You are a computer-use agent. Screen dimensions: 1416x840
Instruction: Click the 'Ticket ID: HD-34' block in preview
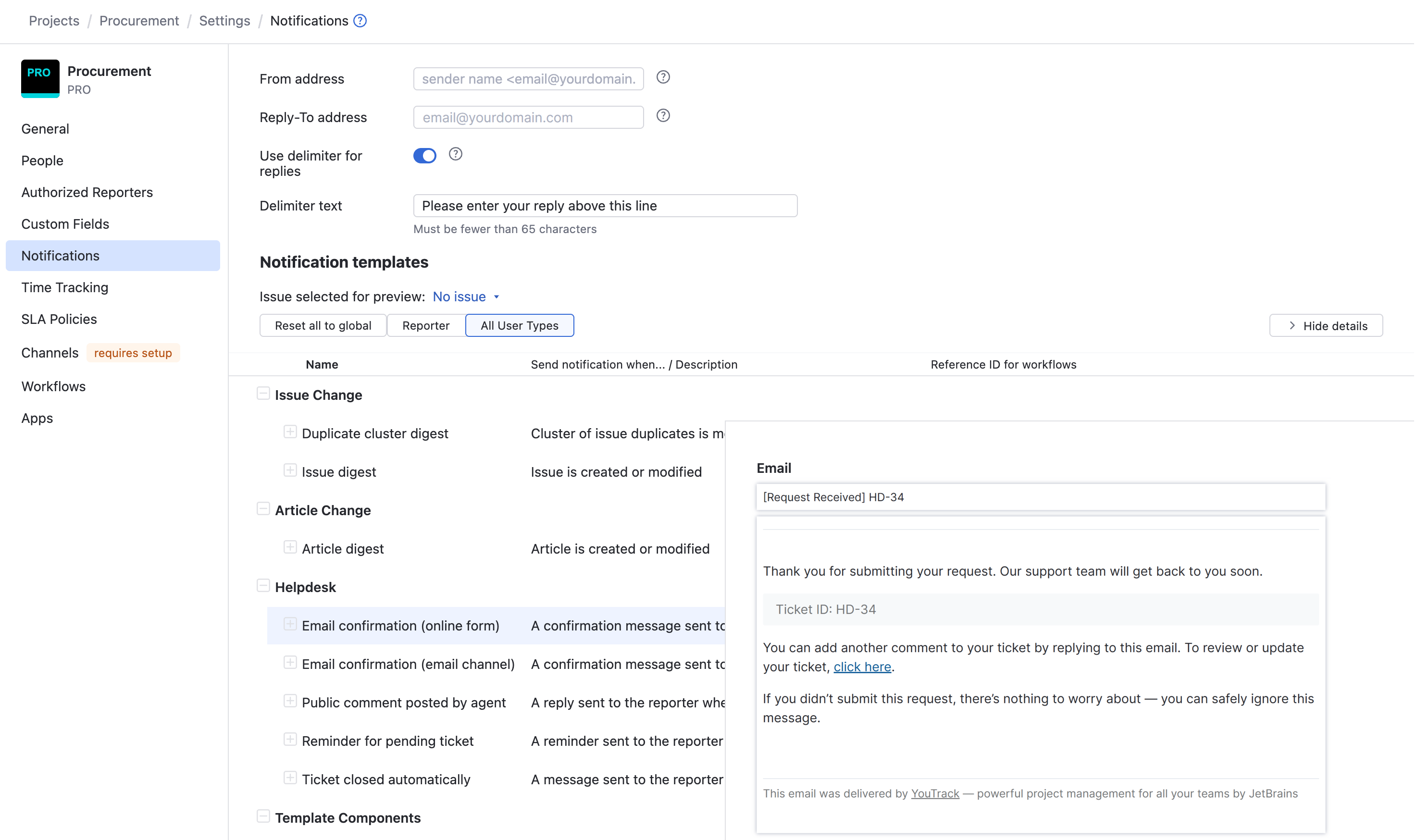1041,610
